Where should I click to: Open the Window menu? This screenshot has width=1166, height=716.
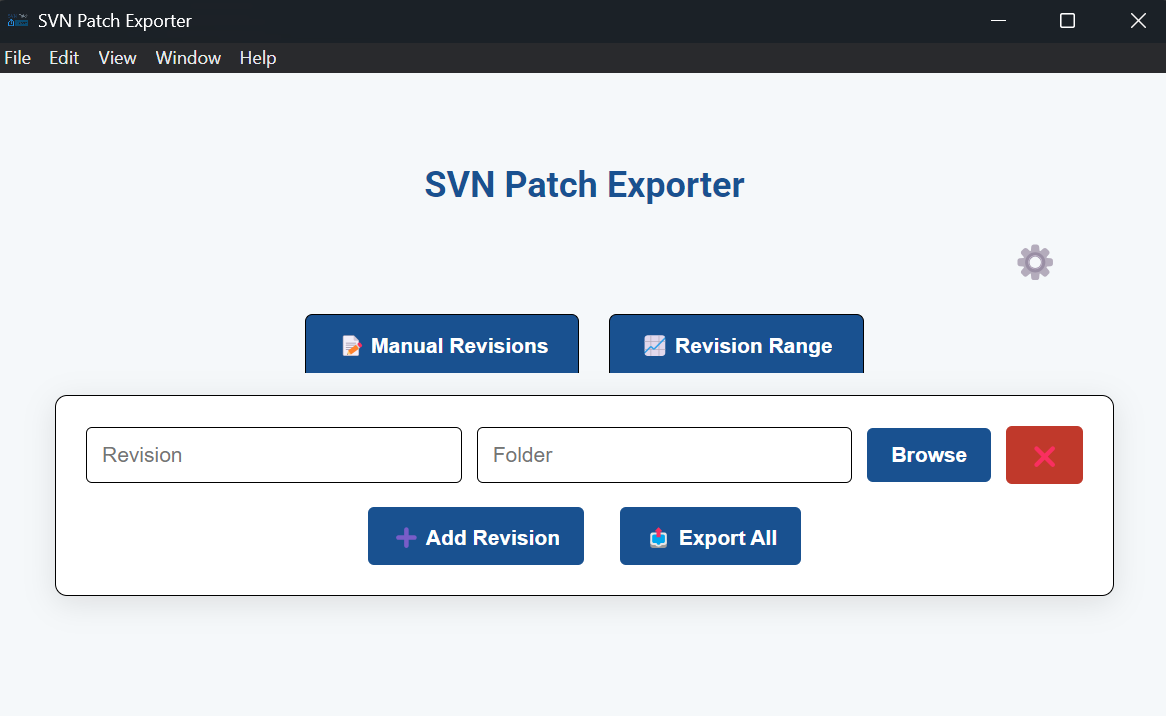188,58
